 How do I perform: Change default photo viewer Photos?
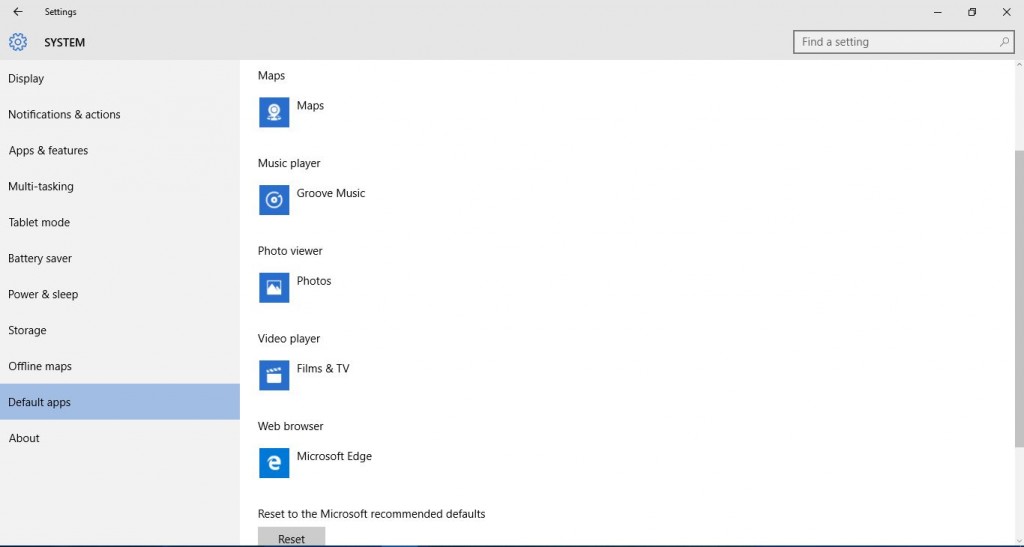313,281
